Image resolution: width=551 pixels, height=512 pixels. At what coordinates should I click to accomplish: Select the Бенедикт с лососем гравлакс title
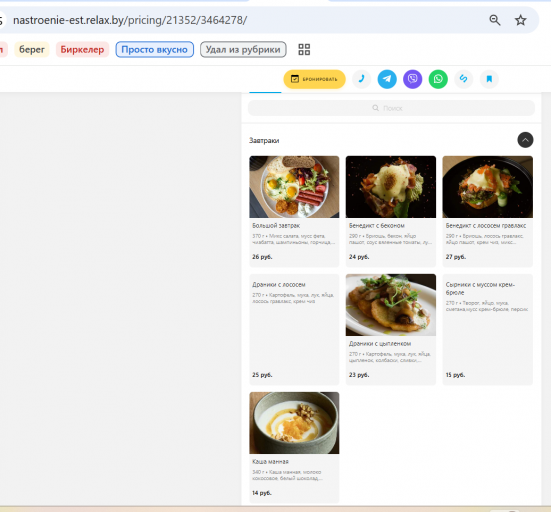coord(486,226)
